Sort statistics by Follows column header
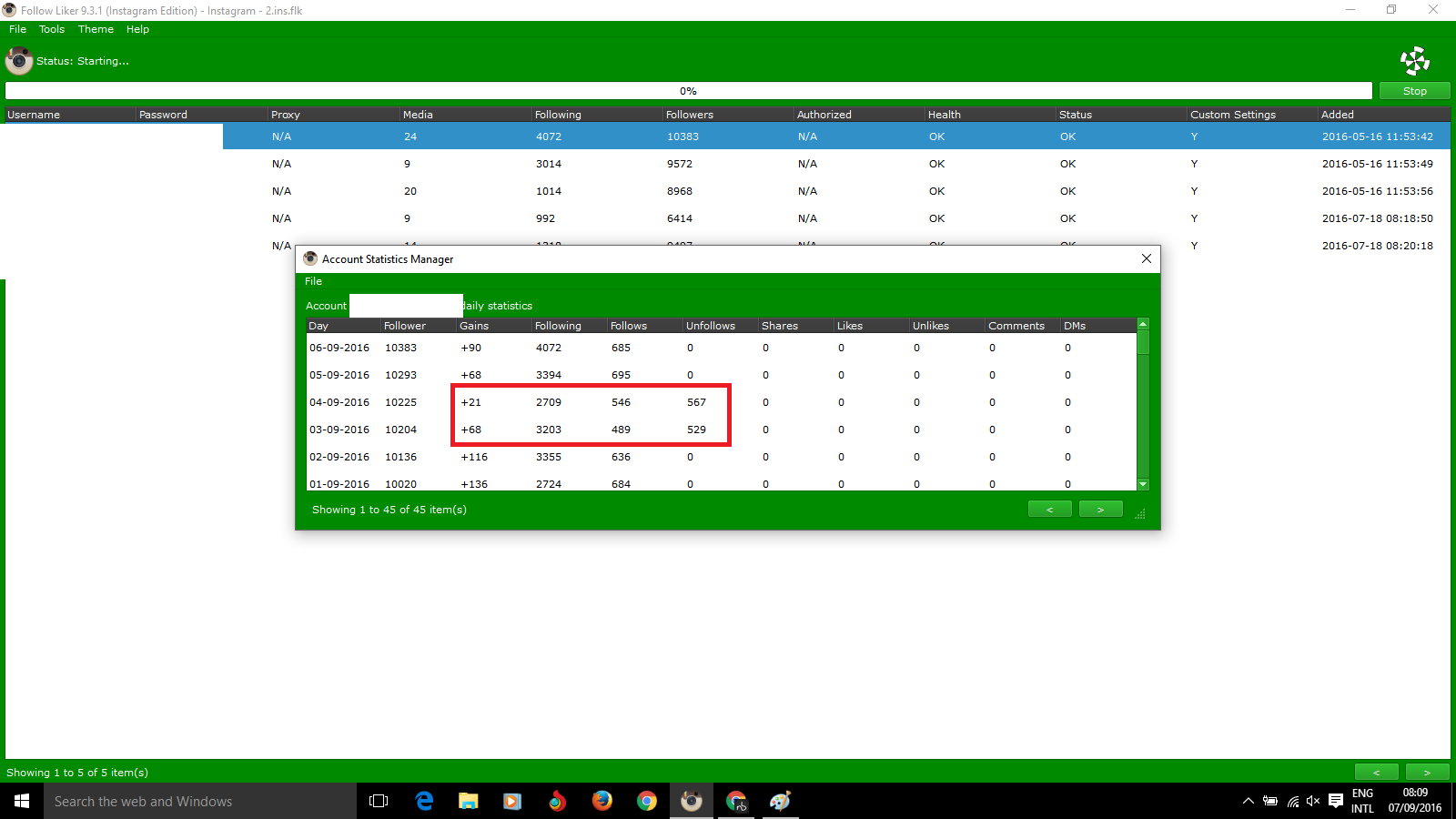The image size is (1456, 819). 644,326
